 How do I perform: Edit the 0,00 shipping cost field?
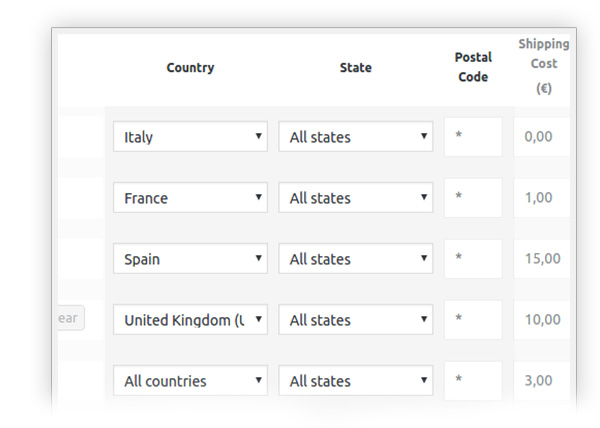[x=542, y=137]
